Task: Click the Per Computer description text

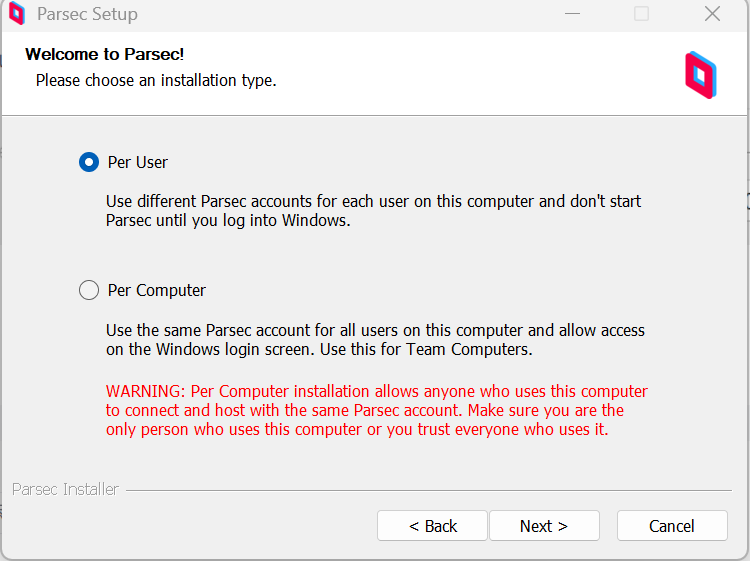Action: (375, 339)
